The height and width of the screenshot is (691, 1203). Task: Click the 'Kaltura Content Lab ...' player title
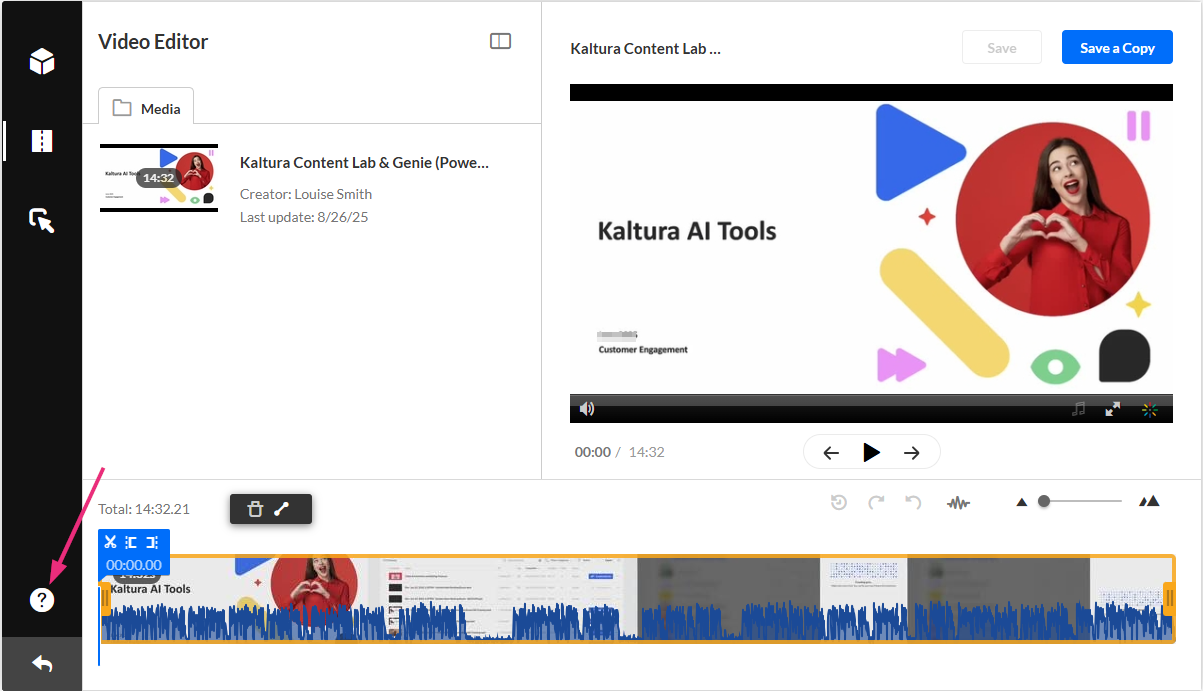645,48
